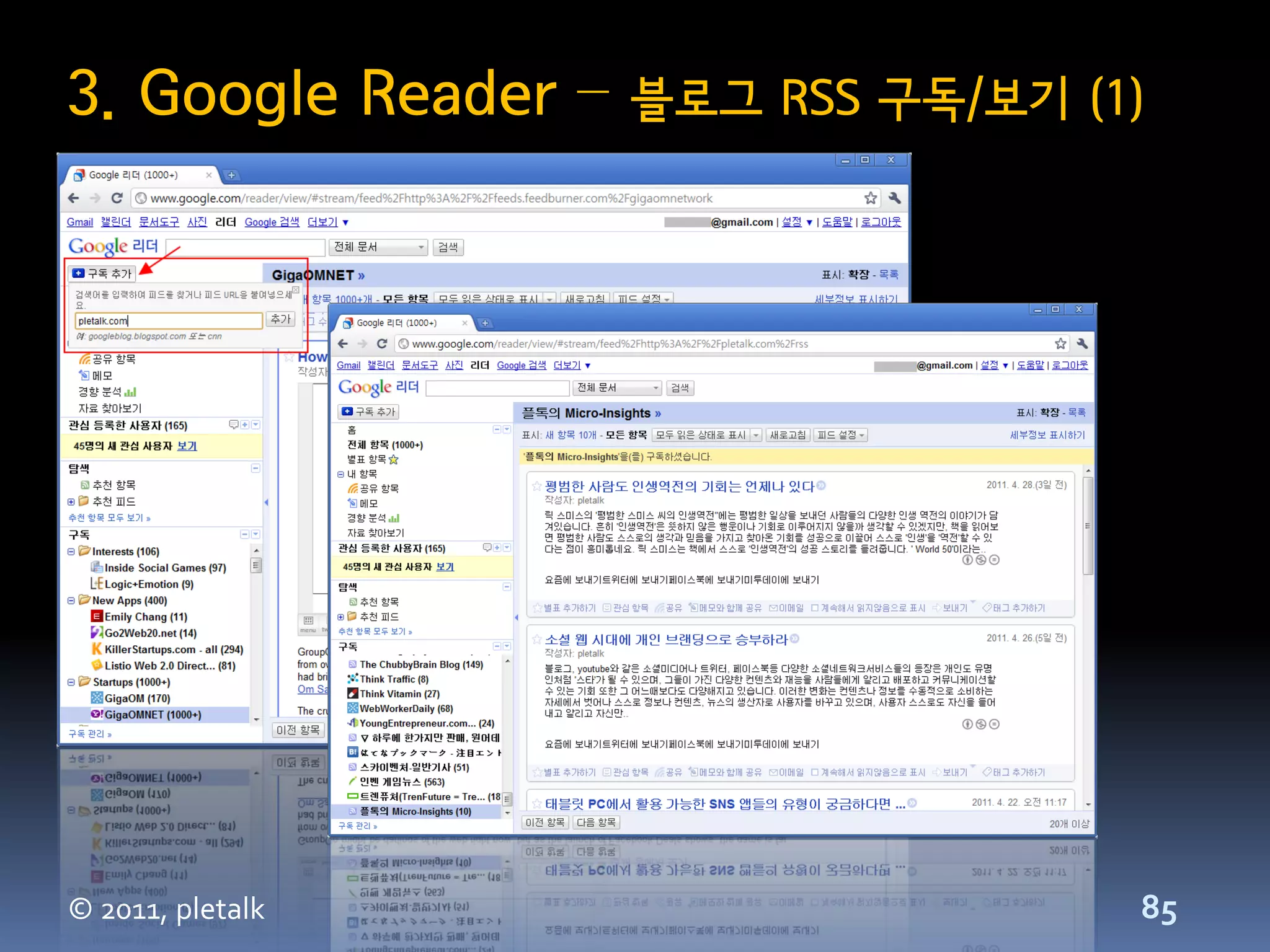
Task: Click 새로고침 button in front window
Action: click(788, 435)
